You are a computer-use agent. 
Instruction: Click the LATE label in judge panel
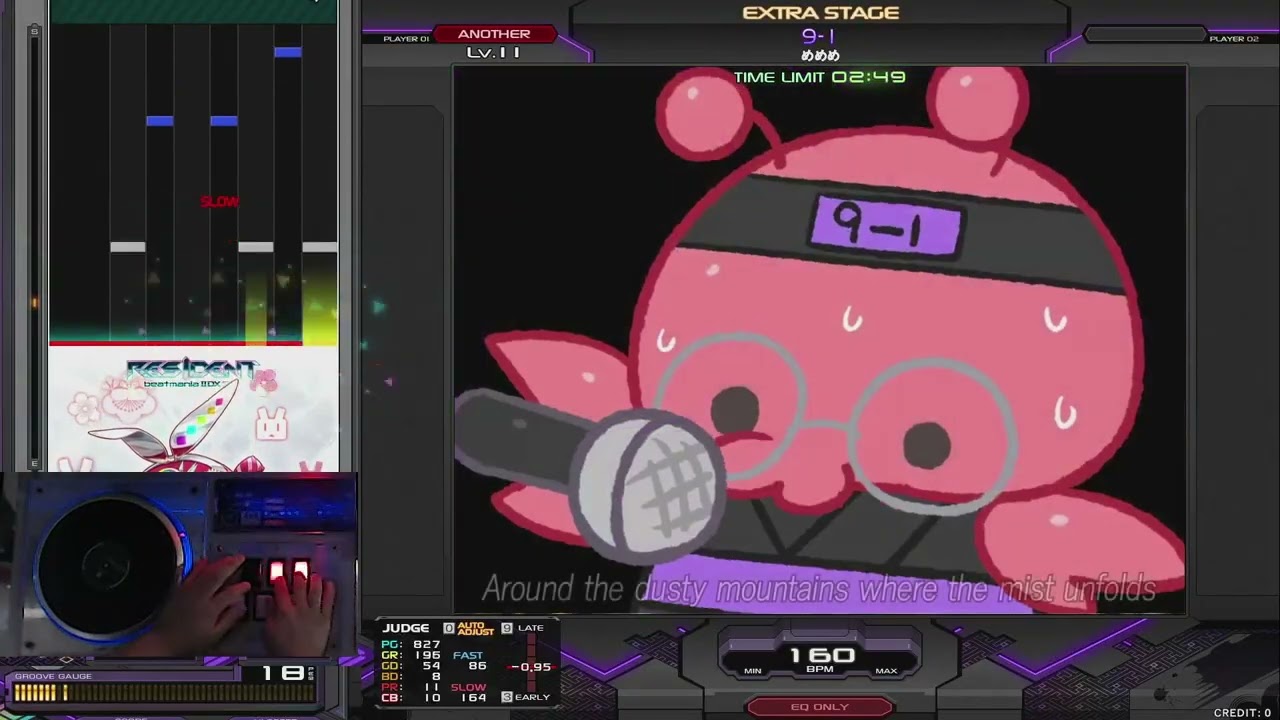pyautogui.click(x=531, y=628)
